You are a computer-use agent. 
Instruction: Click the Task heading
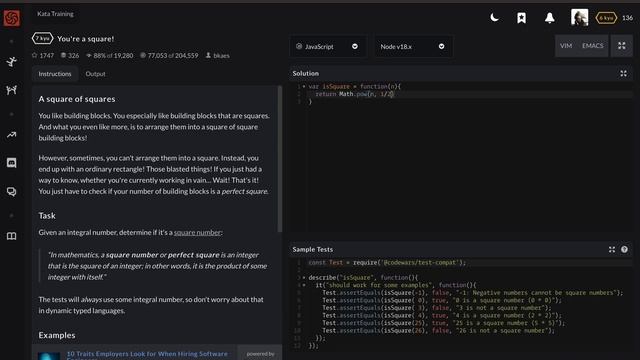coord(47,216)
